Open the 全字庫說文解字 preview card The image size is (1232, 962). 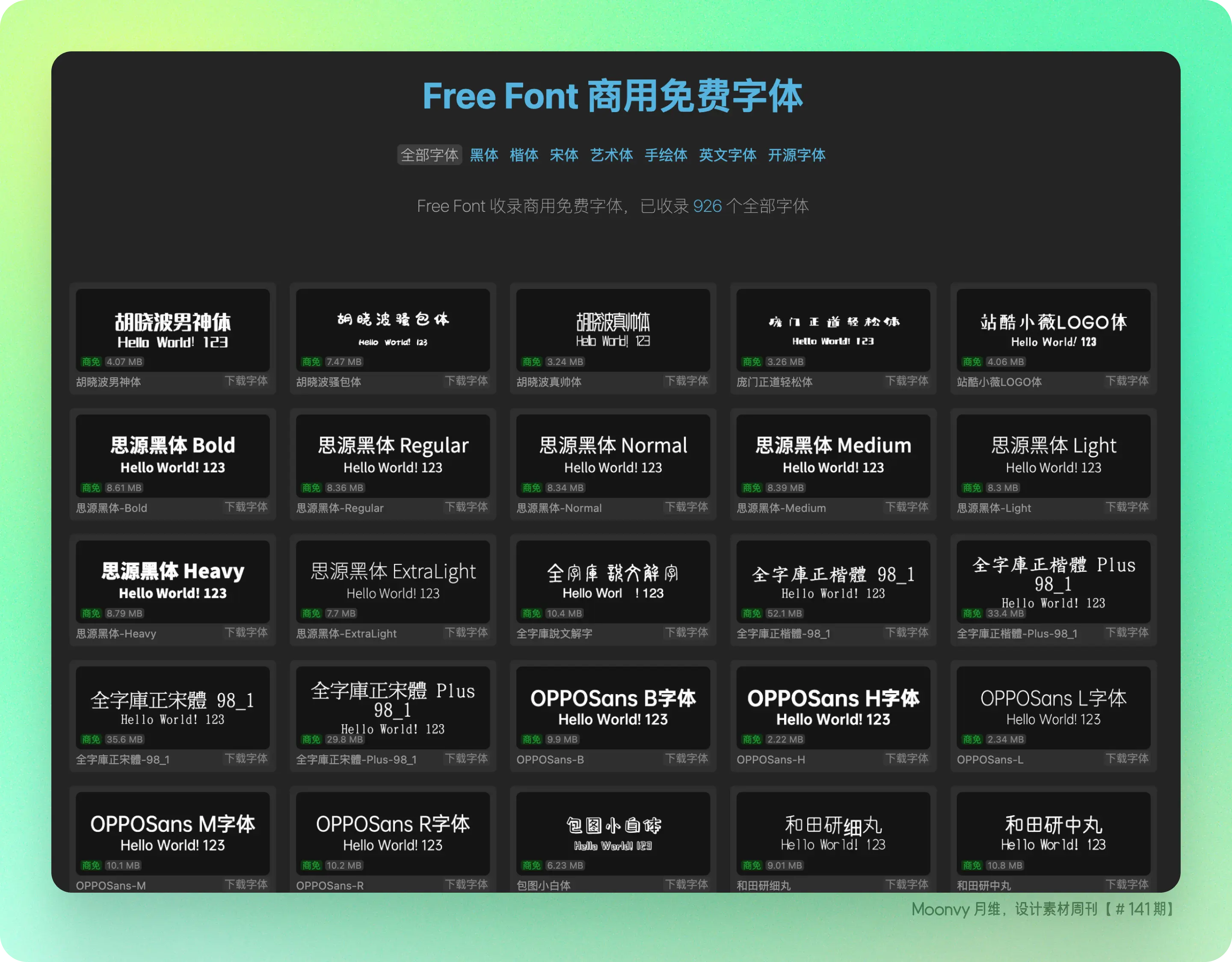pyautogui.click(x=613, y=582)
